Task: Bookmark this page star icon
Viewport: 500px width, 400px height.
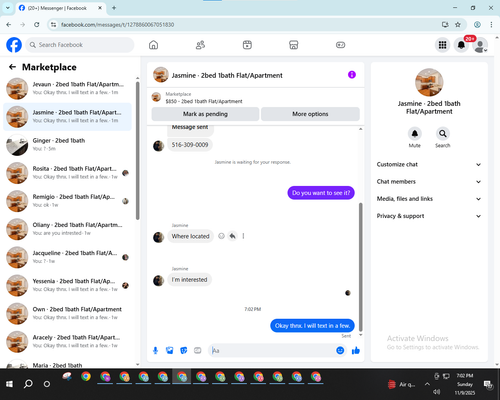Action: pyautogui.click(x=458, y=24)
